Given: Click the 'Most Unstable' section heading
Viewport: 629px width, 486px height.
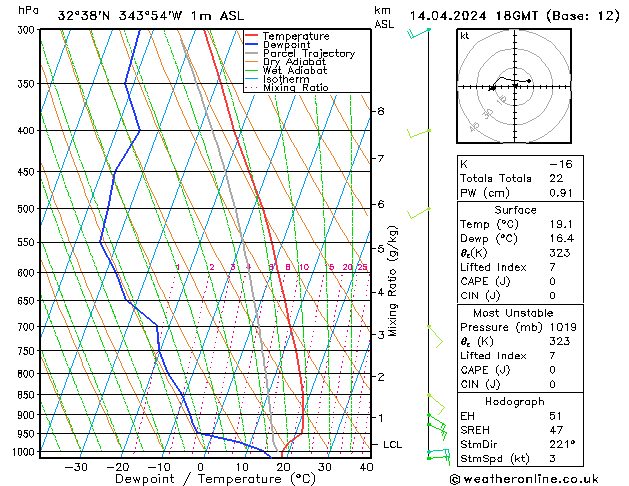Looking at the screenshot, I should tap(513, 313).
